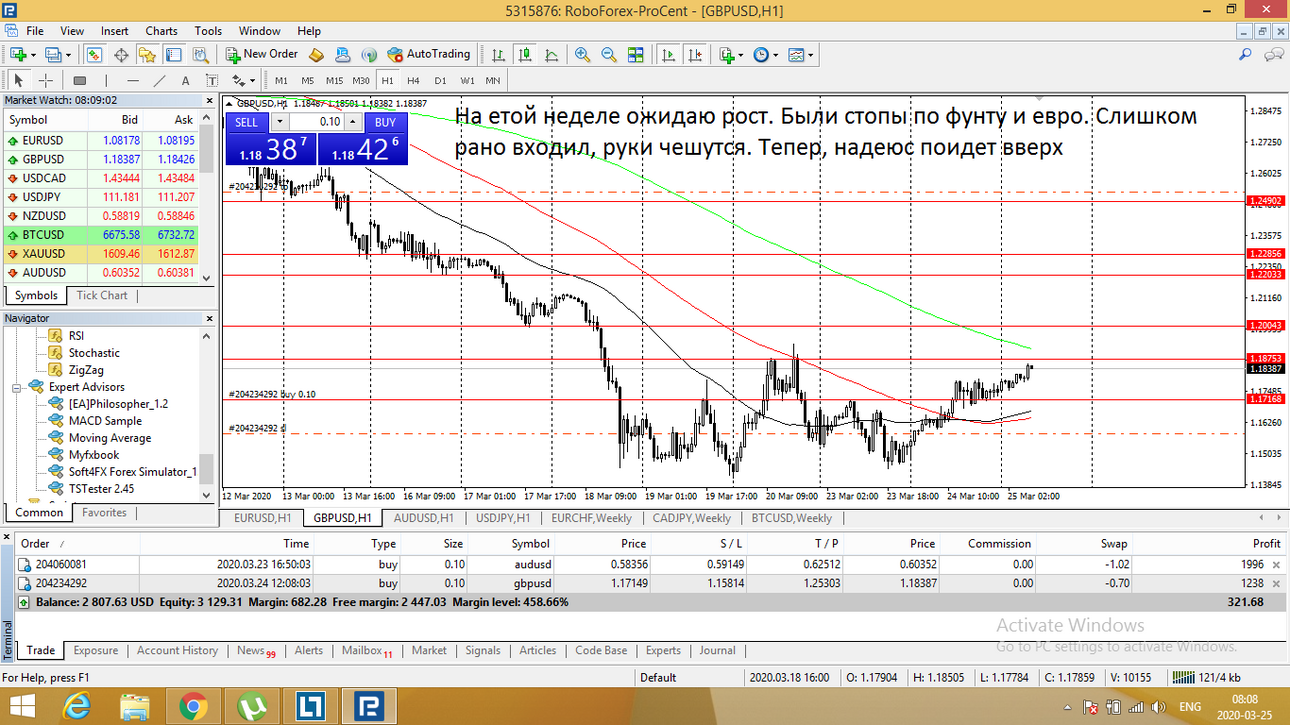Close the audusd order 204060081

(1275, 564)
